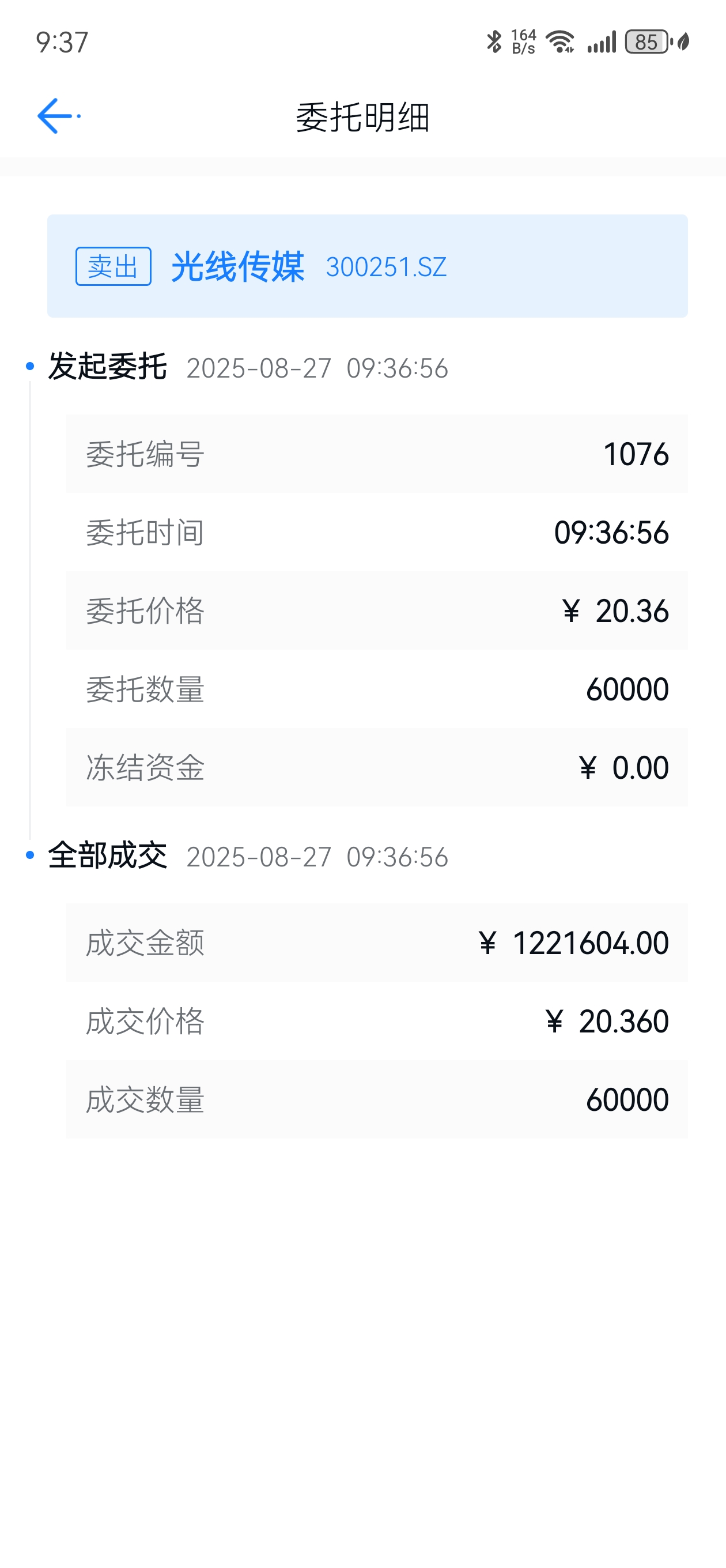Tap the Wi-Fi status icon

pyautogui.click(x=560, y=42)
